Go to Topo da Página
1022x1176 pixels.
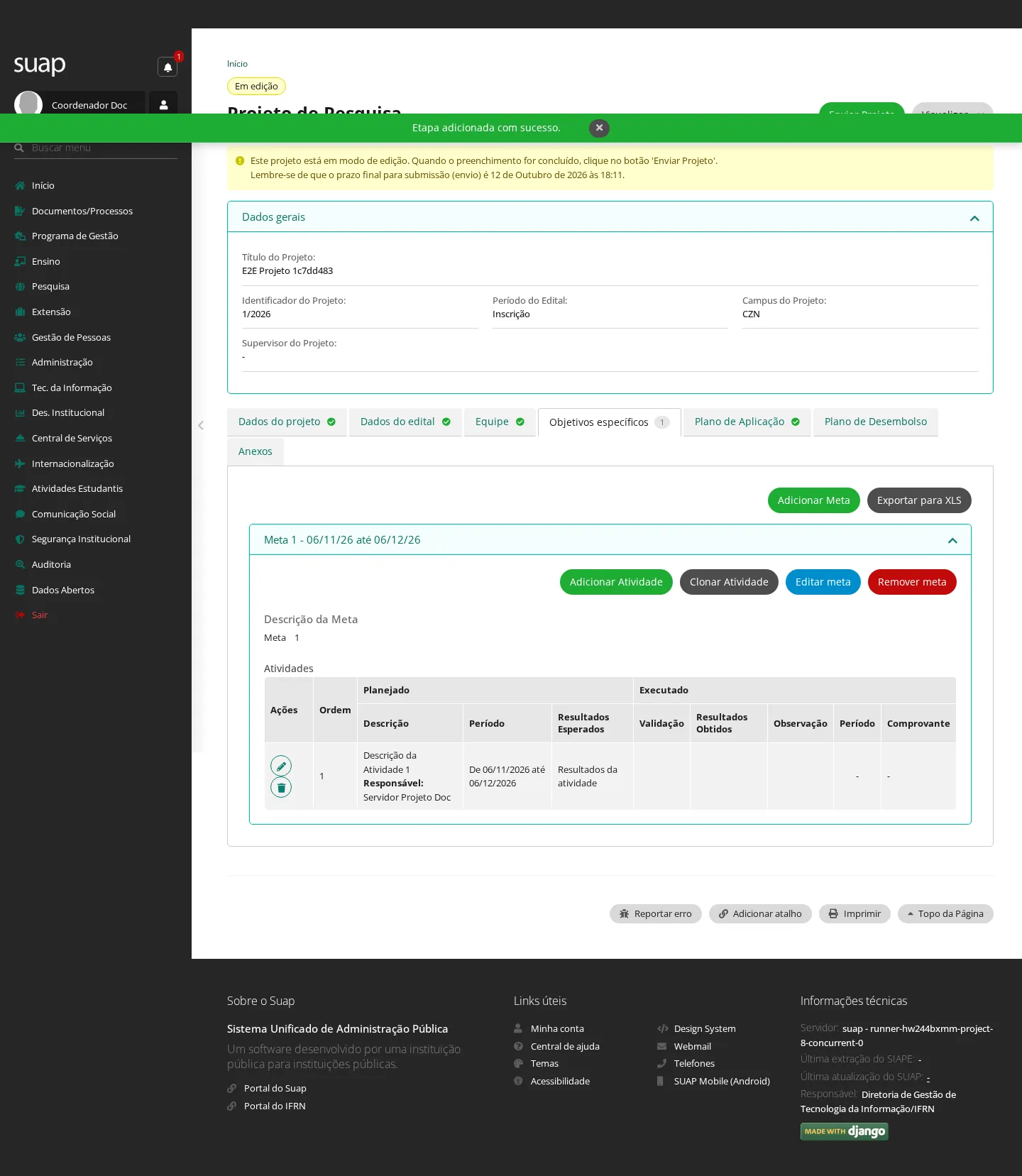pos(945,913)
